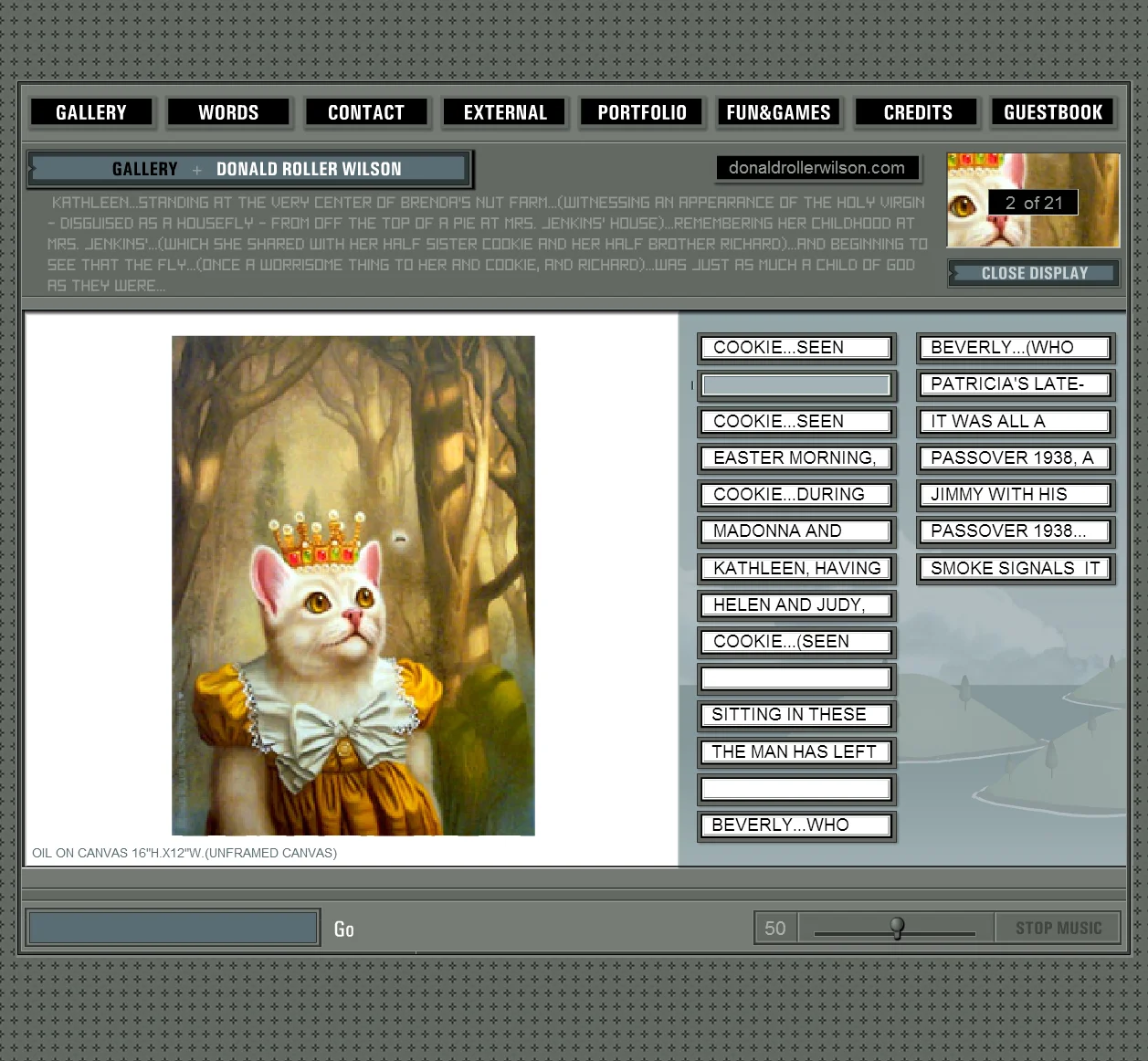Select PASSOVER 1938, A painting entry
1148x1061 pixels.
[x=1015, y=457]
